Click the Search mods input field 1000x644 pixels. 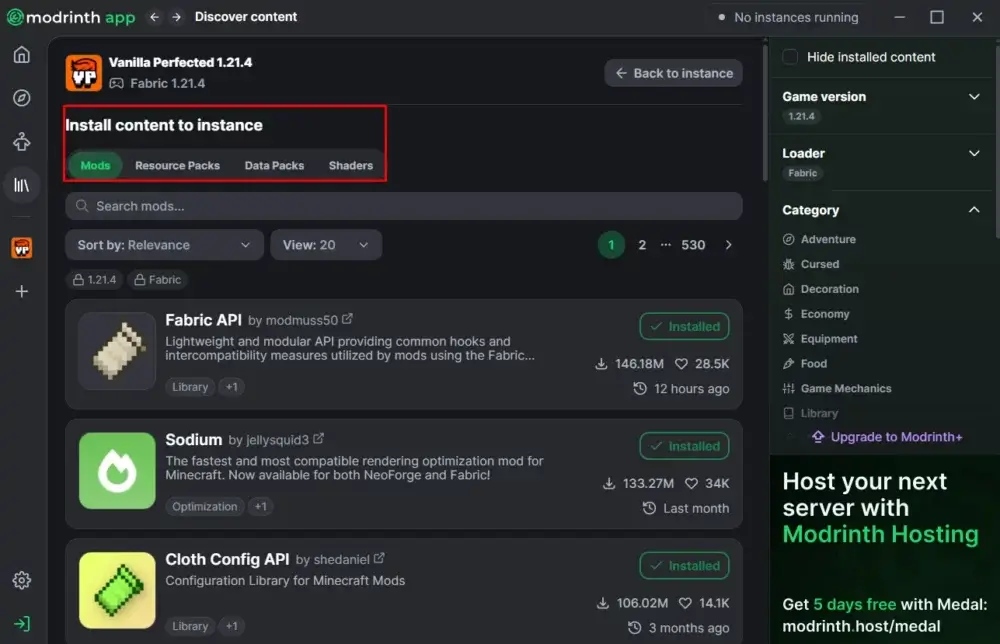click(x=404, y=206)
